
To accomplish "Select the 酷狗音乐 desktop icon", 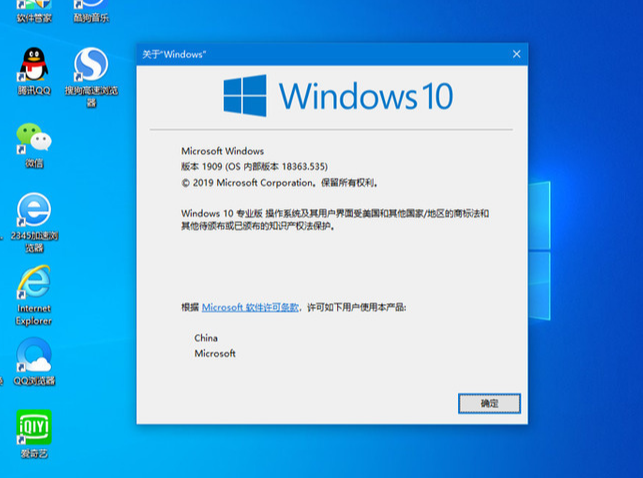I will 91,11.
